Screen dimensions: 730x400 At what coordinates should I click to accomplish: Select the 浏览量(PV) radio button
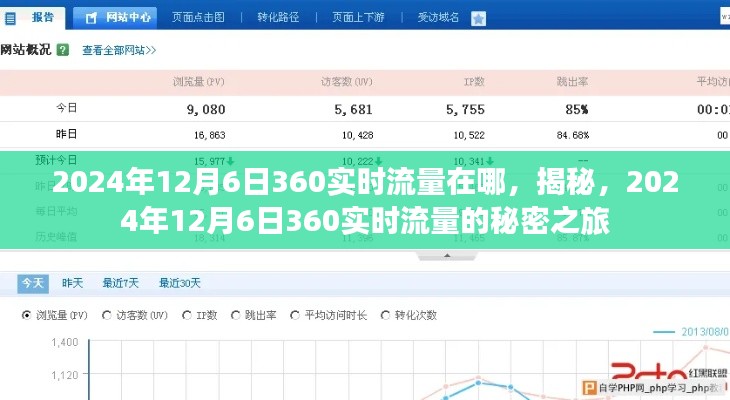coord(27,314)
